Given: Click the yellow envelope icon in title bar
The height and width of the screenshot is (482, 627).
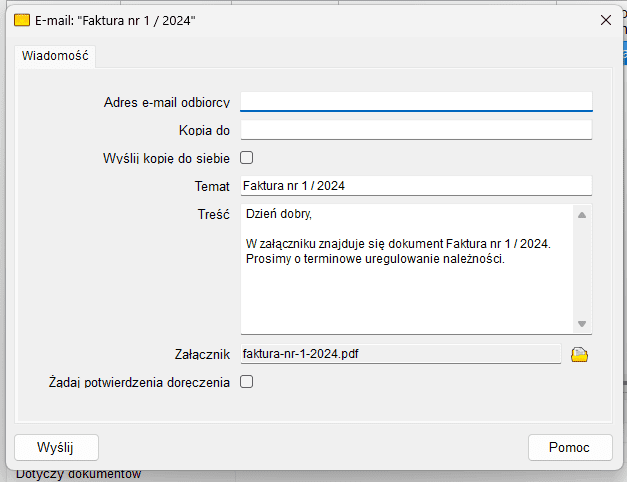Looking at the screenshot, I should [22, 20].
